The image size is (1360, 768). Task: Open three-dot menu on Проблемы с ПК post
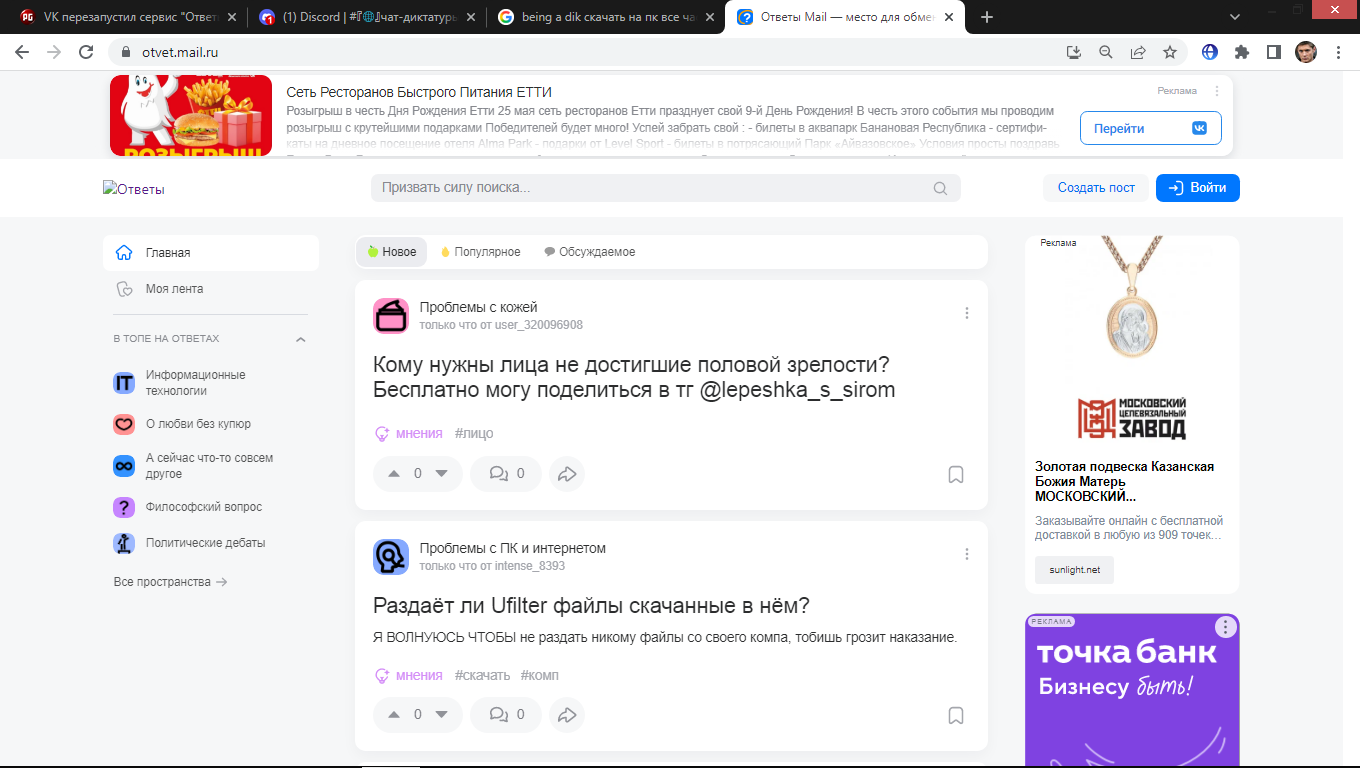click(x=966, y=554)
